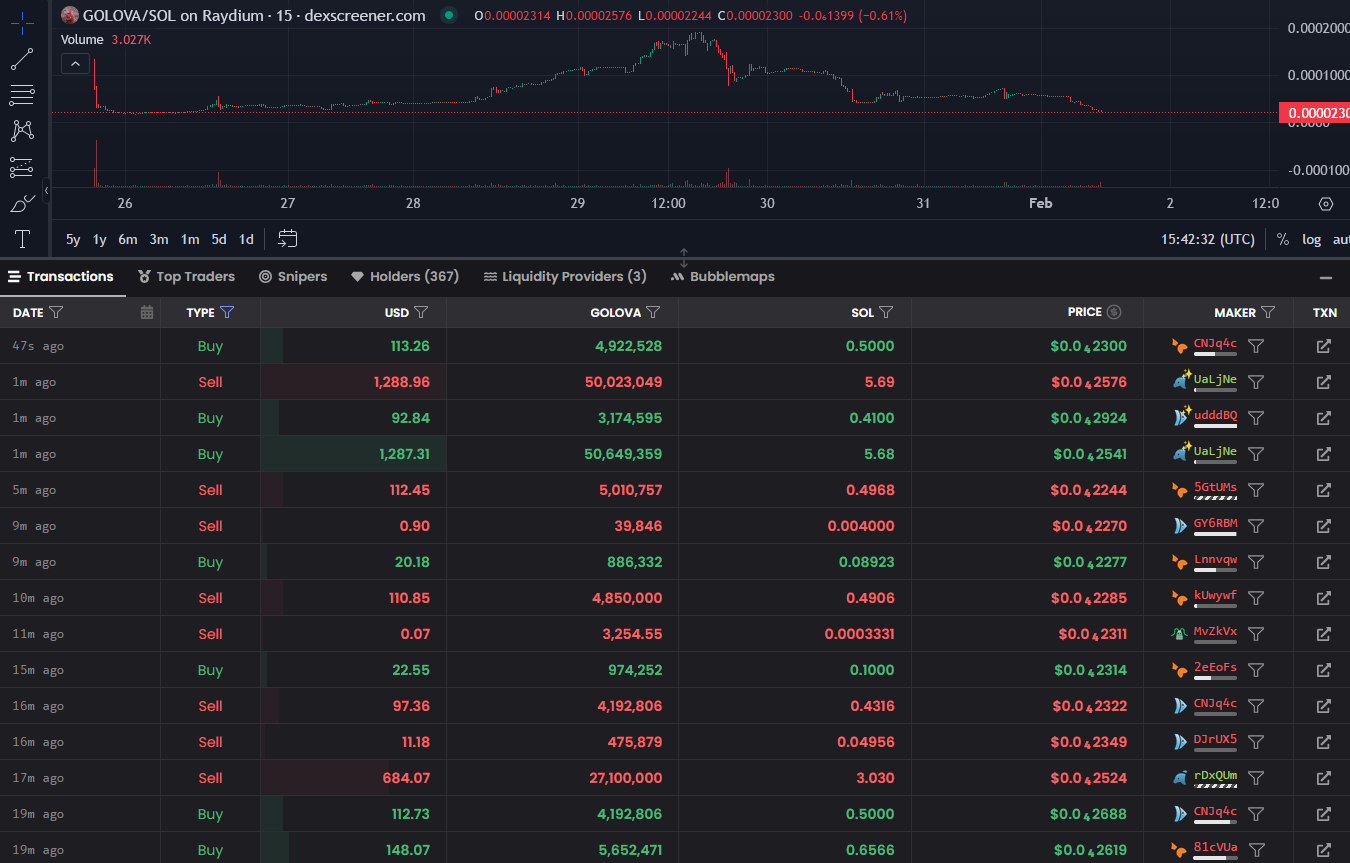Toggle the log scale on chart
The image size is (1350, 863).
pos(1311,239)
